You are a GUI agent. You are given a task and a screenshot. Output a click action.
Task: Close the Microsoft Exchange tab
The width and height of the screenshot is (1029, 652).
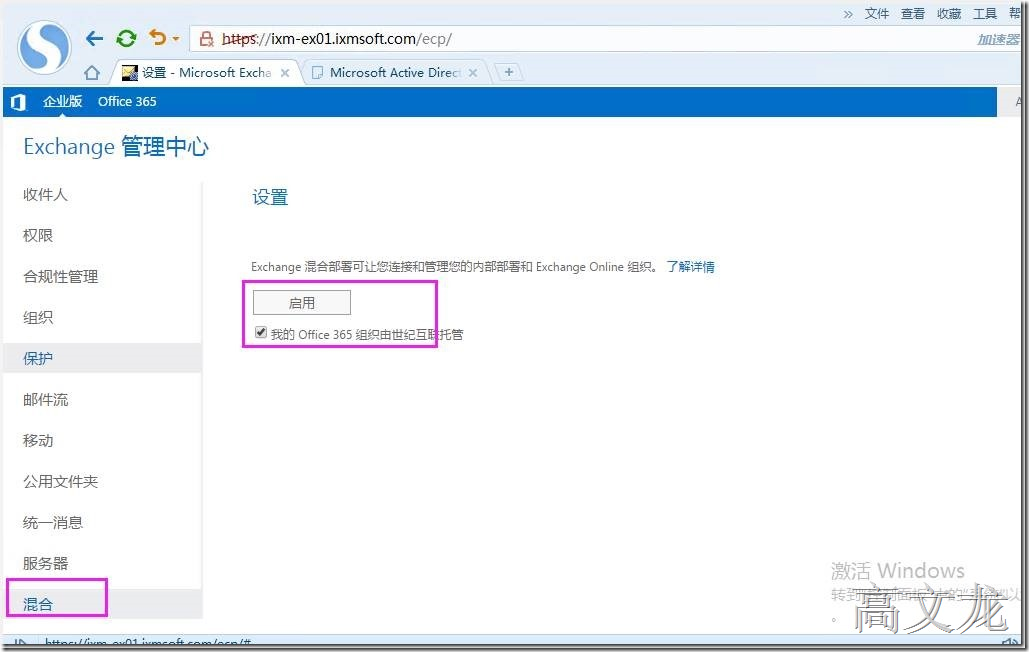click(x=285, y=73)
